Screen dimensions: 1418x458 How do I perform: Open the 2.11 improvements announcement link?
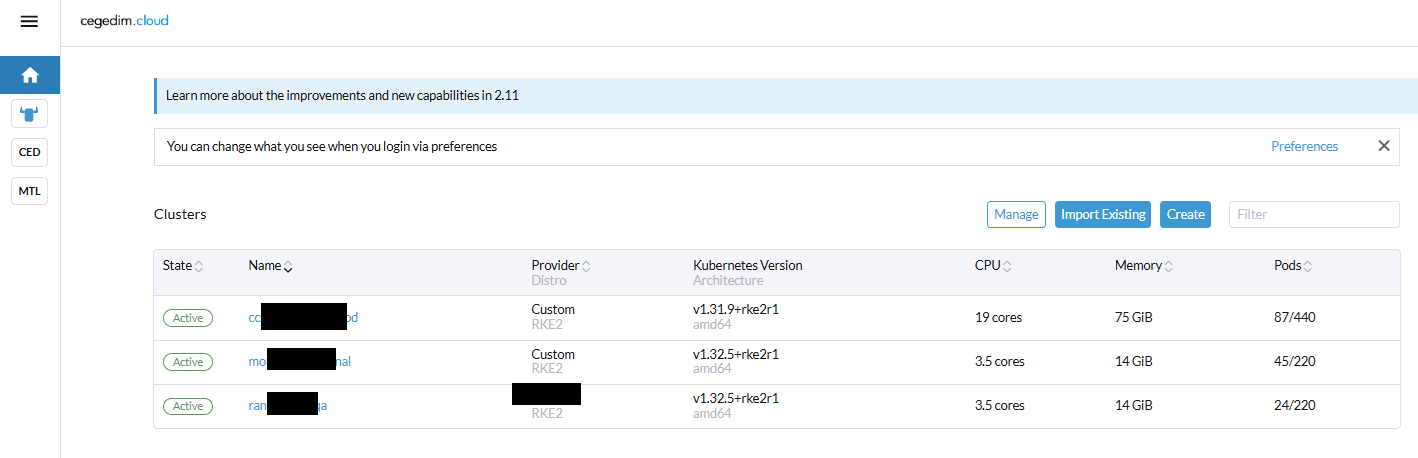click(x=342, y=96)
